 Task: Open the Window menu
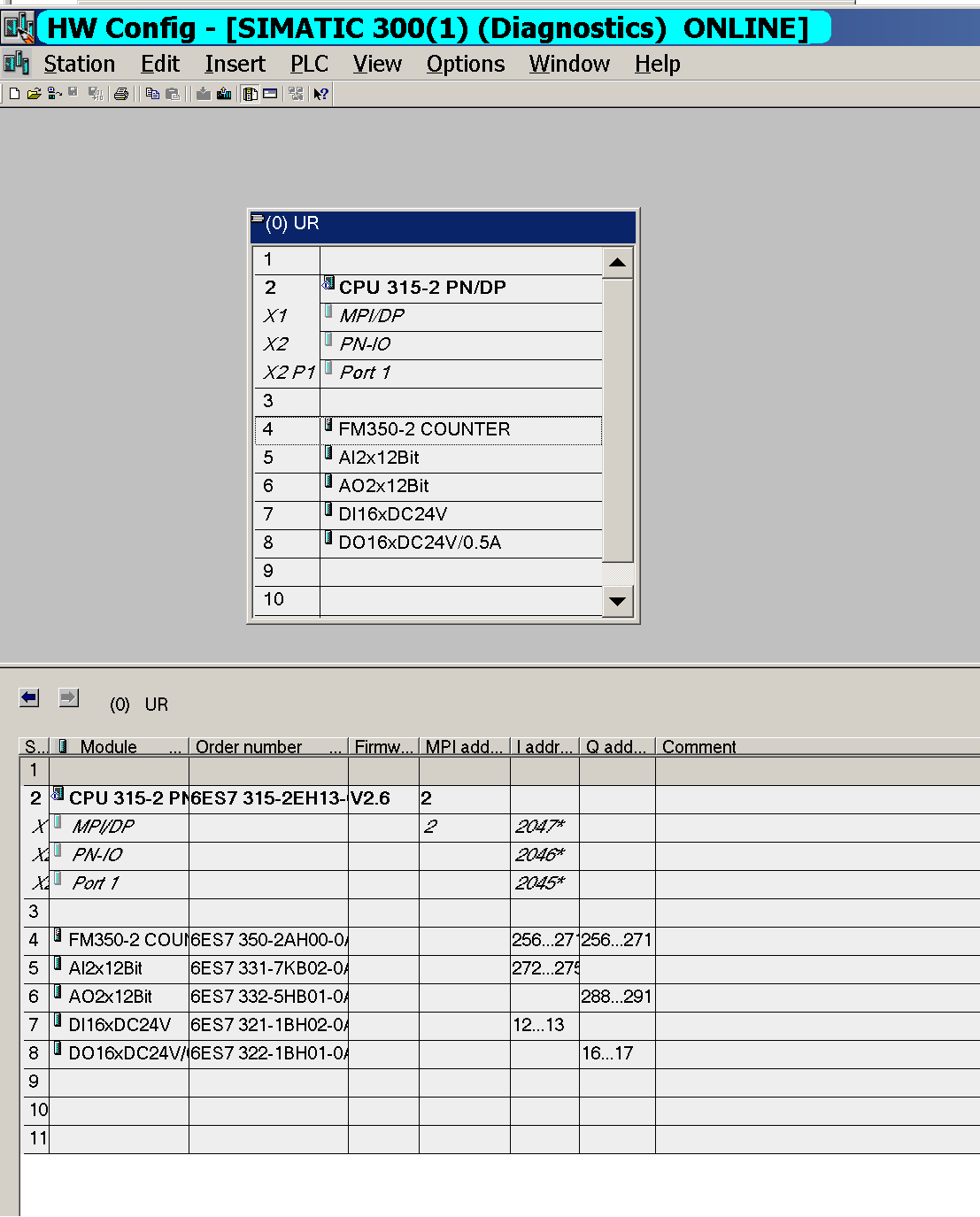click(x=569, y=64)
